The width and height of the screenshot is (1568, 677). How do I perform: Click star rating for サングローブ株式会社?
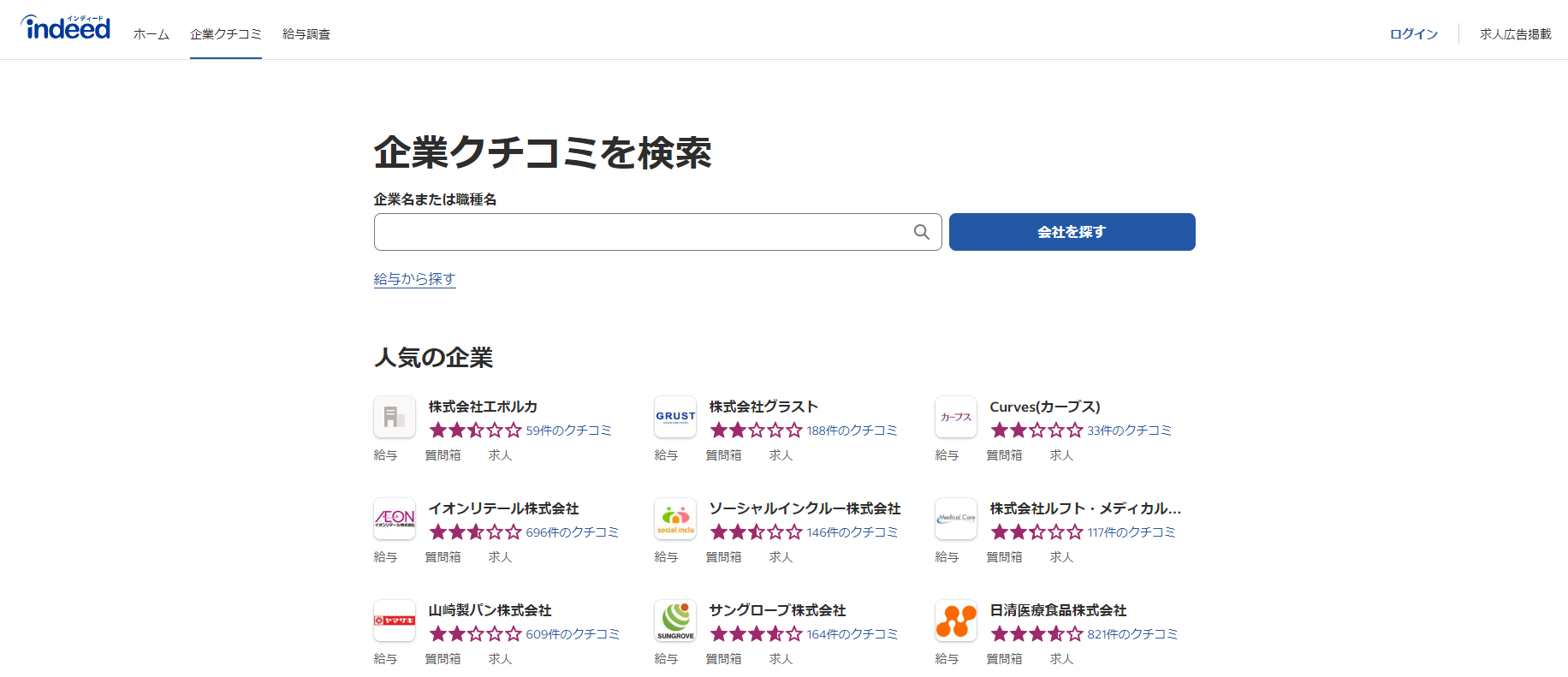click(756, 634)
